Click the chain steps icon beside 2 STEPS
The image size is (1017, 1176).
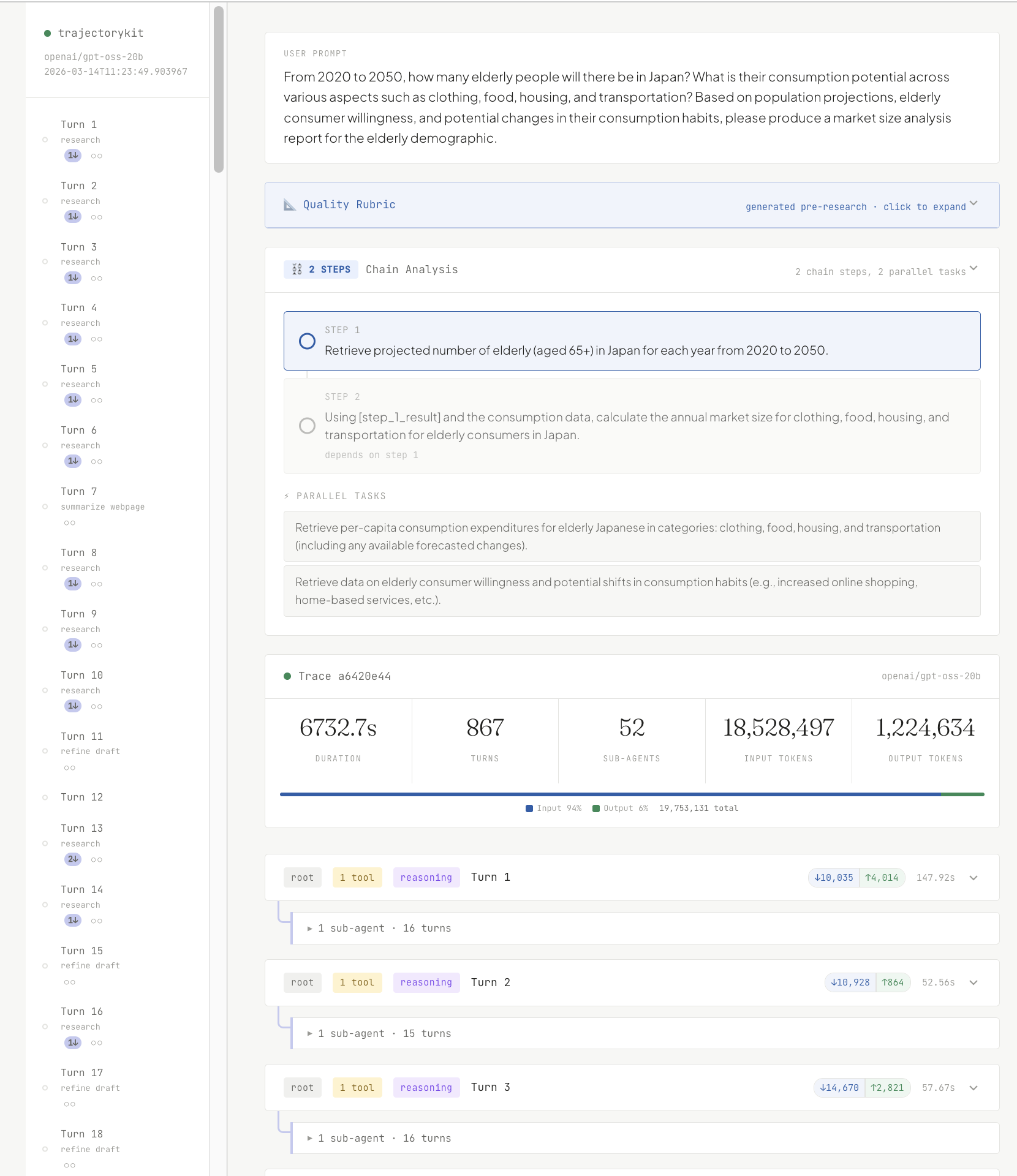point(297,269)
